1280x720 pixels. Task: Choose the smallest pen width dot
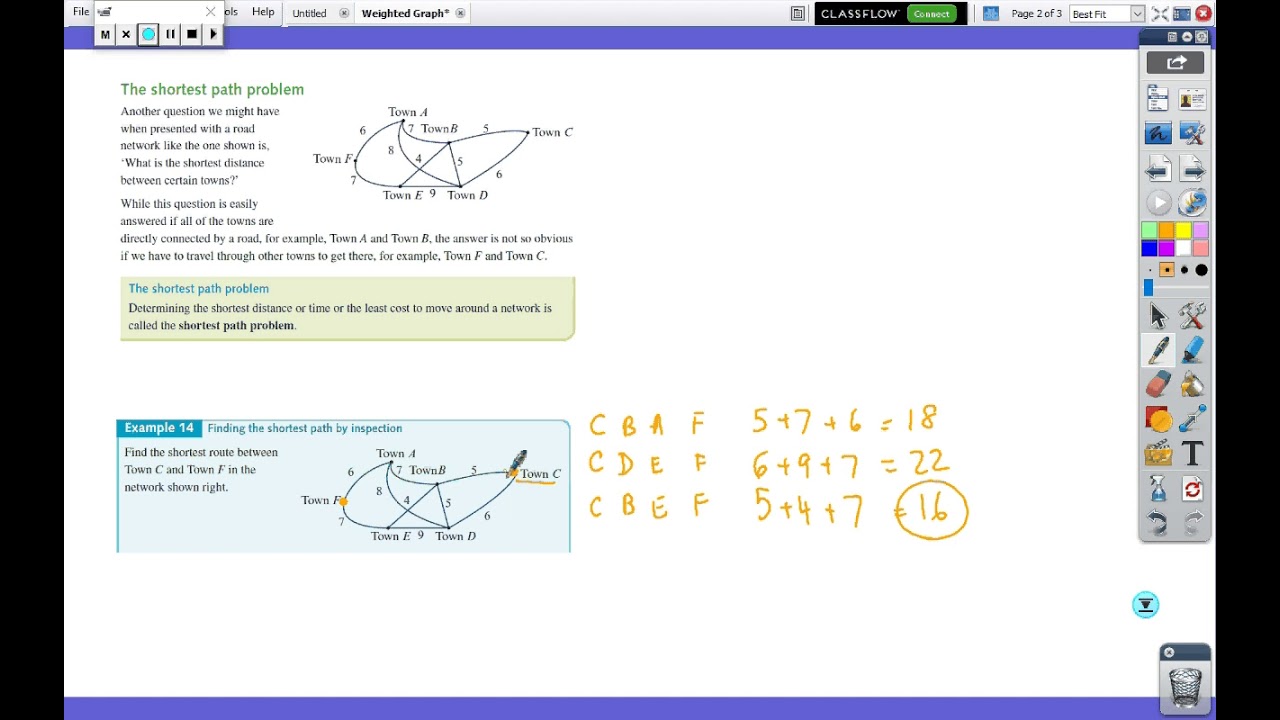(1149, 270)
